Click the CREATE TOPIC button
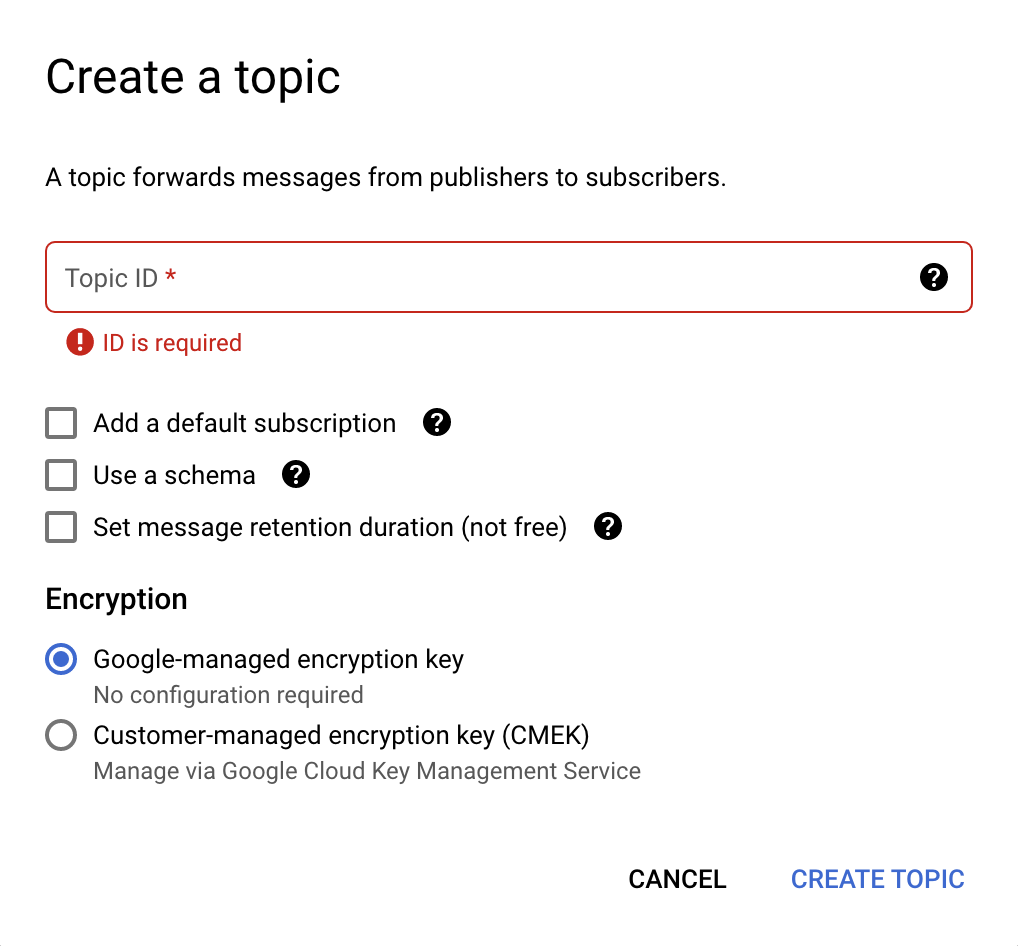1018x946 pixels. tap(877, 879)
